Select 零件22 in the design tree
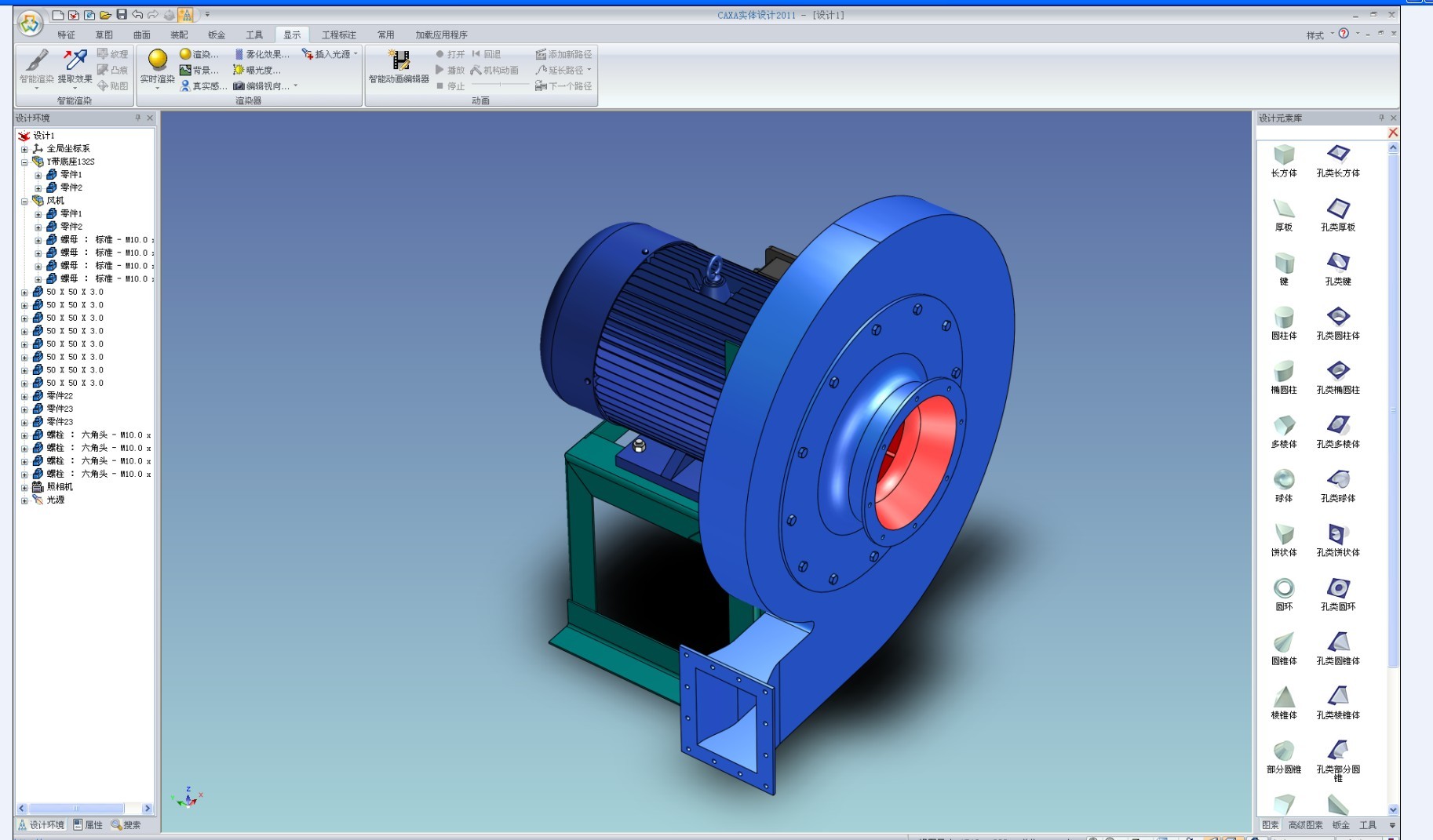The width and height of the screenshot is (1433, 840). (x=60, y=396)
